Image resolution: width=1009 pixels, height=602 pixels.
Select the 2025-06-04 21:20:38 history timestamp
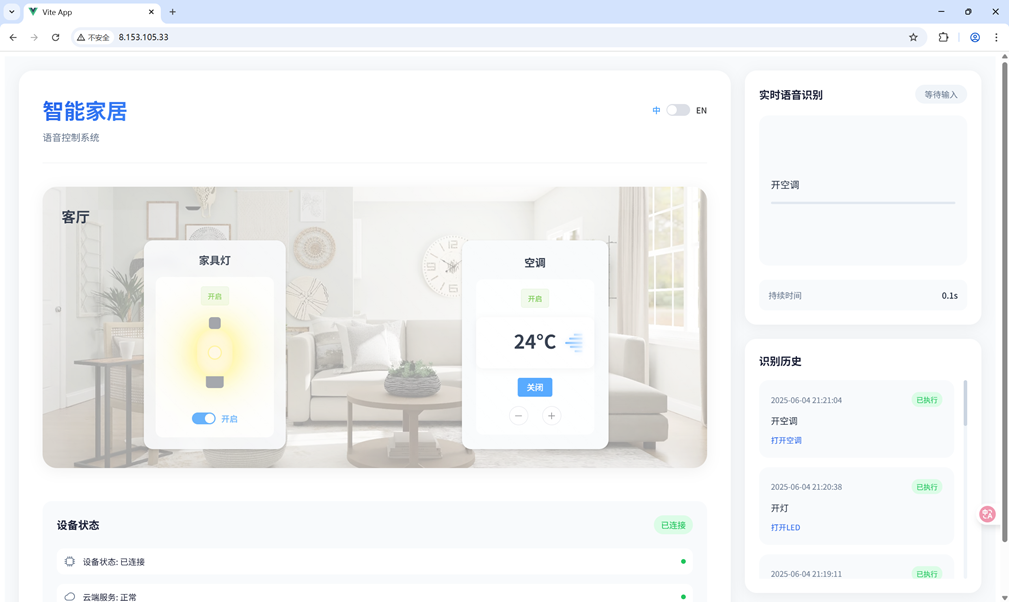[x=806, y=487]
